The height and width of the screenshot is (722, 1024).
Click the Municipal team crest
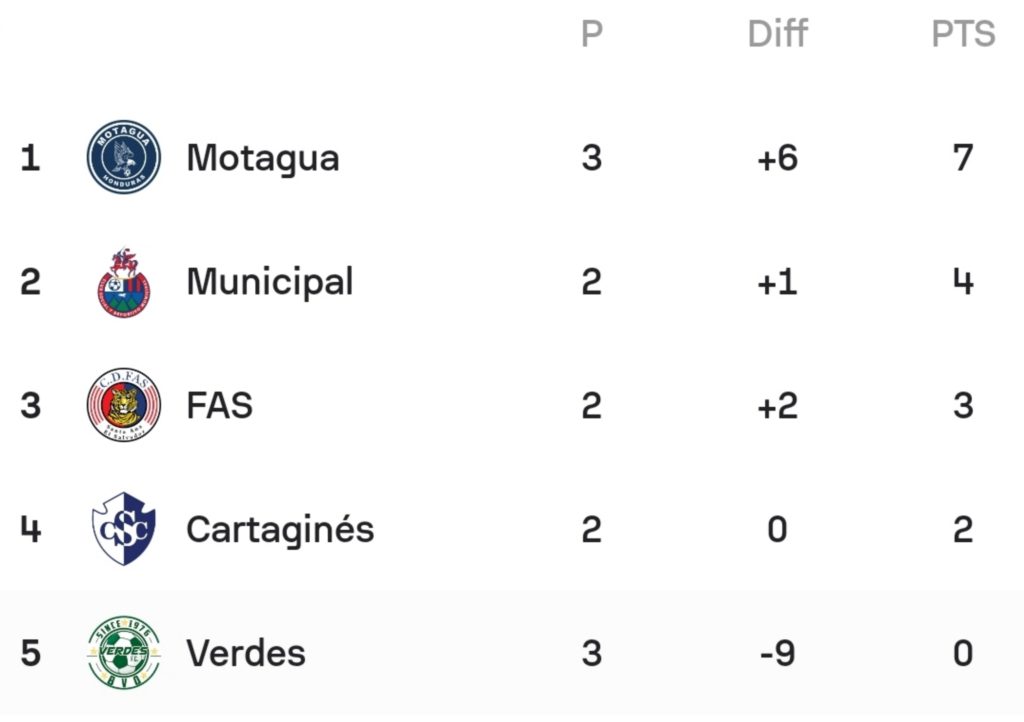[x=123, y=282]
